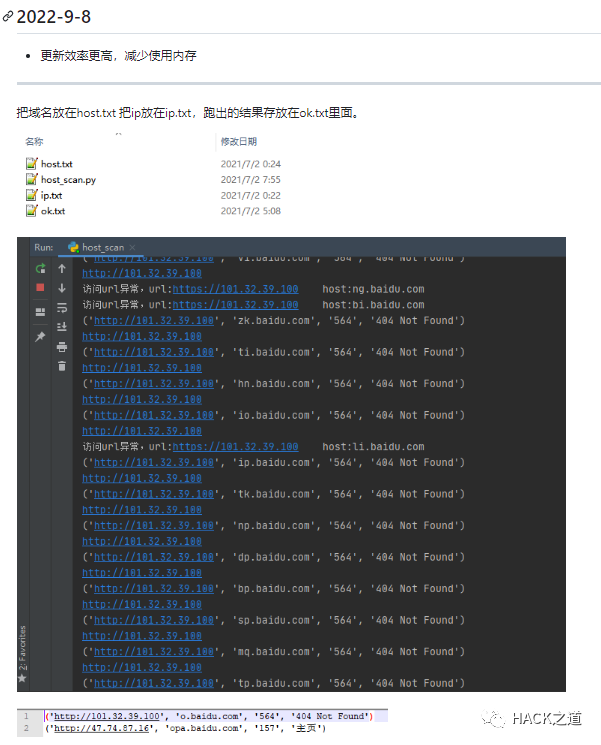
Task: Sort file list by 修改日期 column
Action: pyautogui.click(x=238, y=142)
